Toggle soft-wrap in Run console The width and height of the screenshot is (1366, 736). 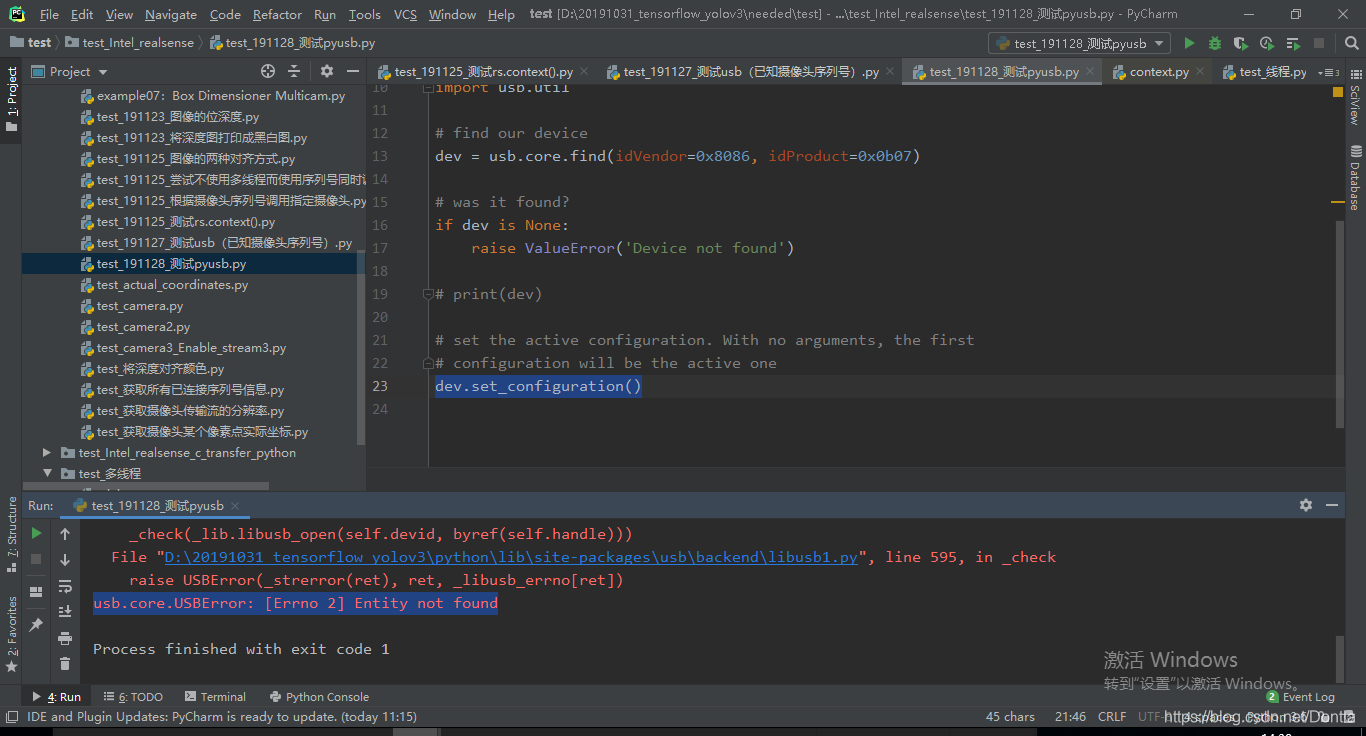[65, 586]
